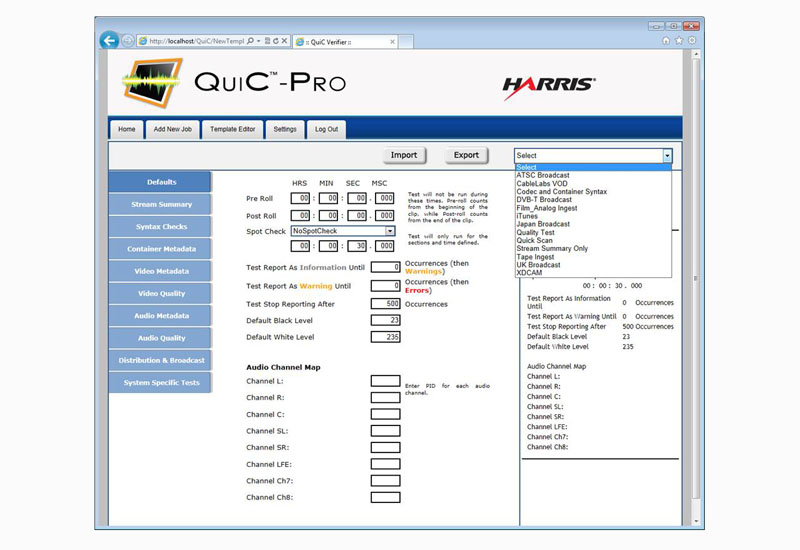Open the Audio Metadata sidebar section
The image size is (800, 550).
(x=160, y=316)
